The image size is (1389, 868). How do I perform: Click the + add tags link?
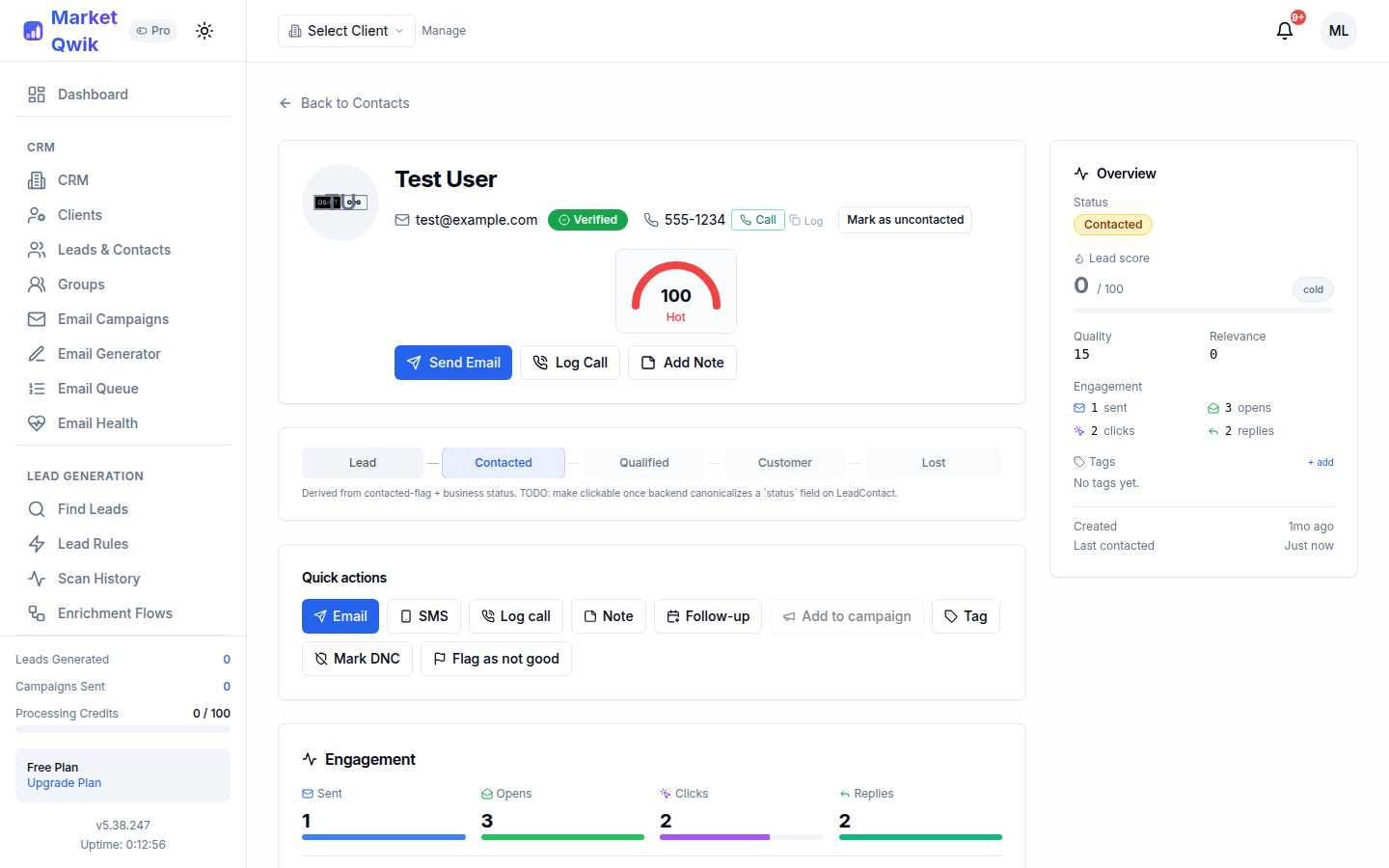[x=1321, y=462]
